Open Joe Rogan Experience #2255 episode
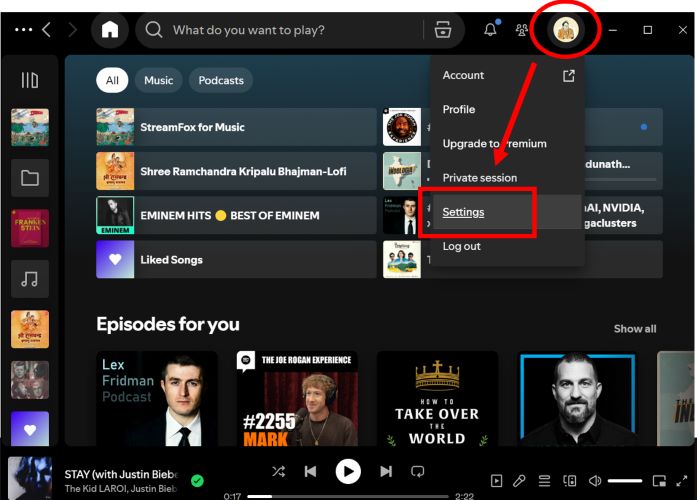Screen dimensions: 697x500 click(x=297, y=399)
